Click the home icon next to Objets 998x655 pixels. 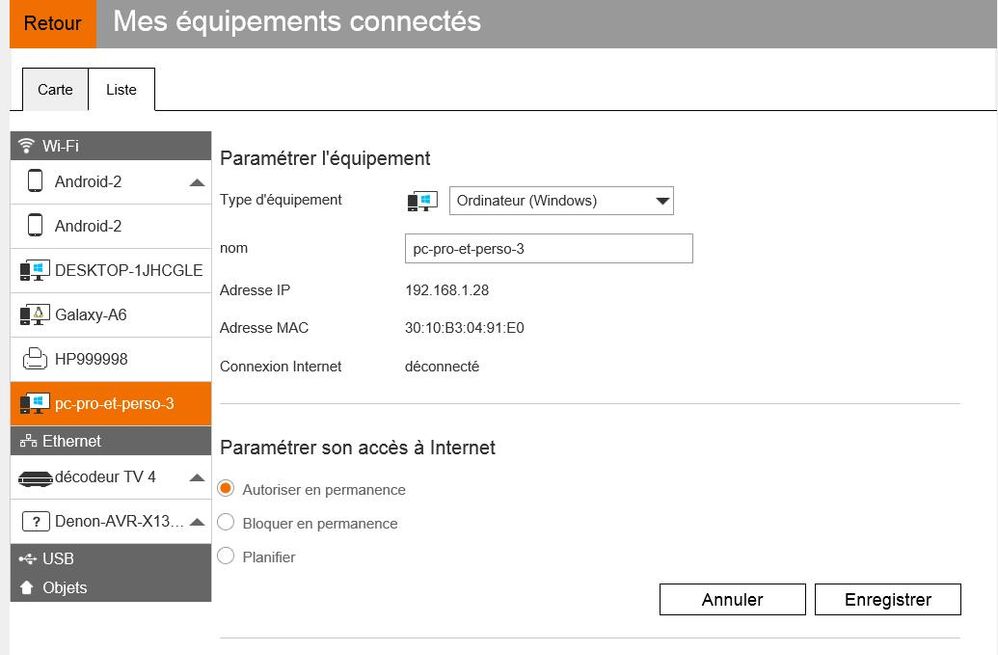(27, 588)
